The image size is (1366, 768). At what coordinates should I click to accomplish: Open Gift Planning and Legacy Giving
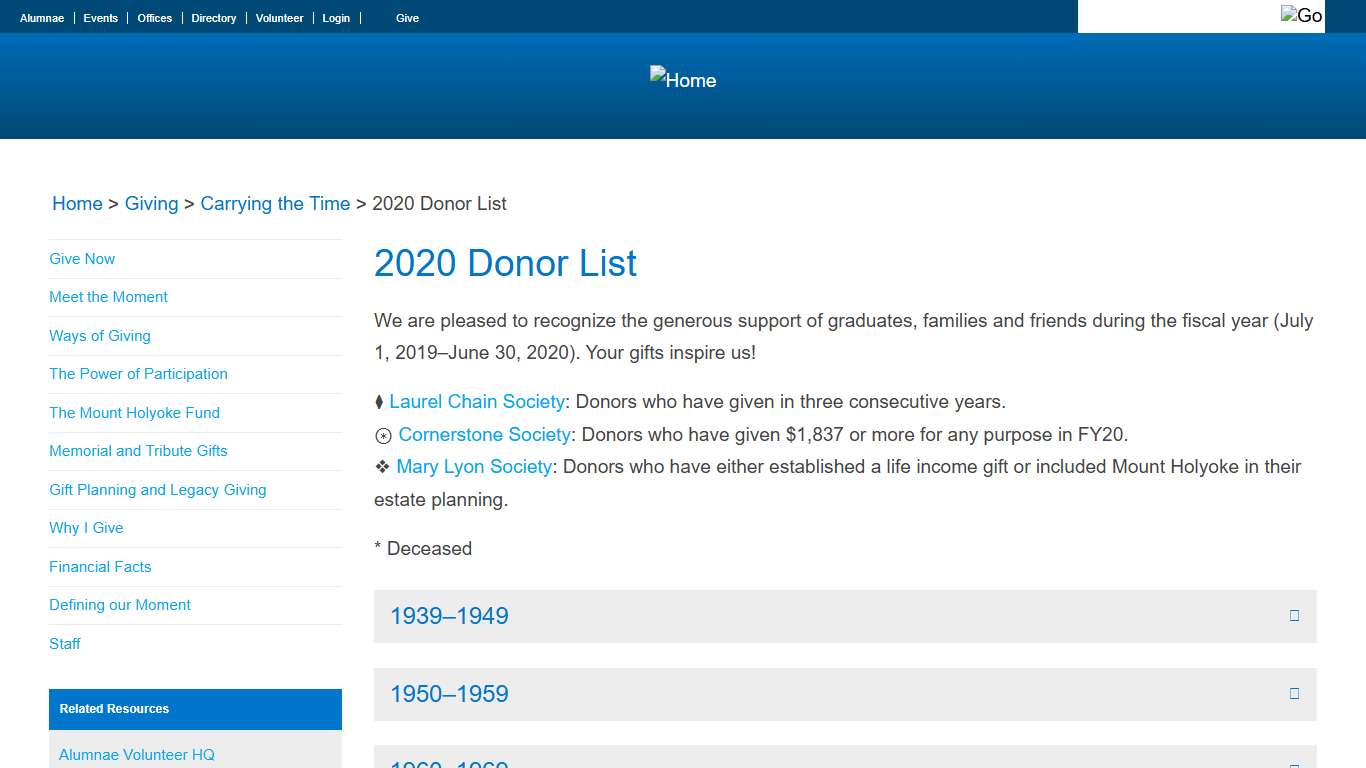point(157,490)
